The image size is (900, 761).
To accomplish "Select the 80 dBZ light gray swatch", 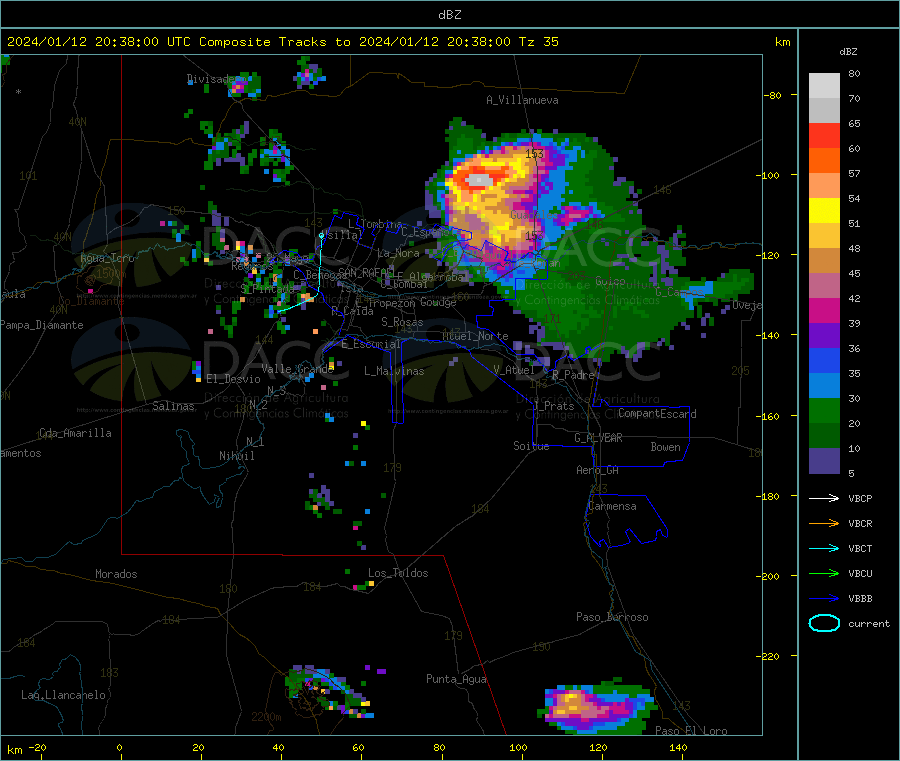I will tap(824, 86).
